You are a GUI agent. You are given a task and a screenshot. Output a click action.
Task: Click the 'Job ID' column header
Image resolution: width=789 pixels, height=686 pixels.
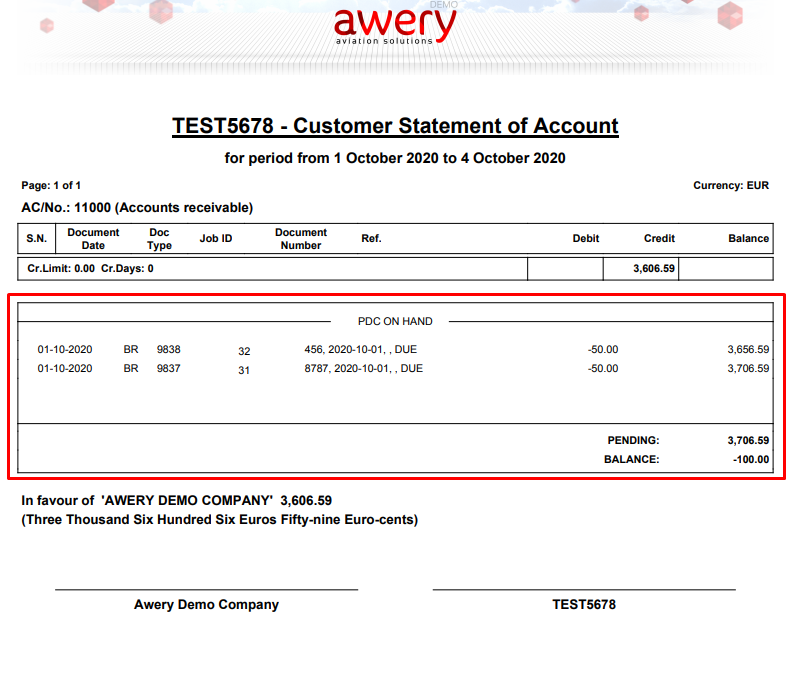pyautogui.click(x=216, y=239)
